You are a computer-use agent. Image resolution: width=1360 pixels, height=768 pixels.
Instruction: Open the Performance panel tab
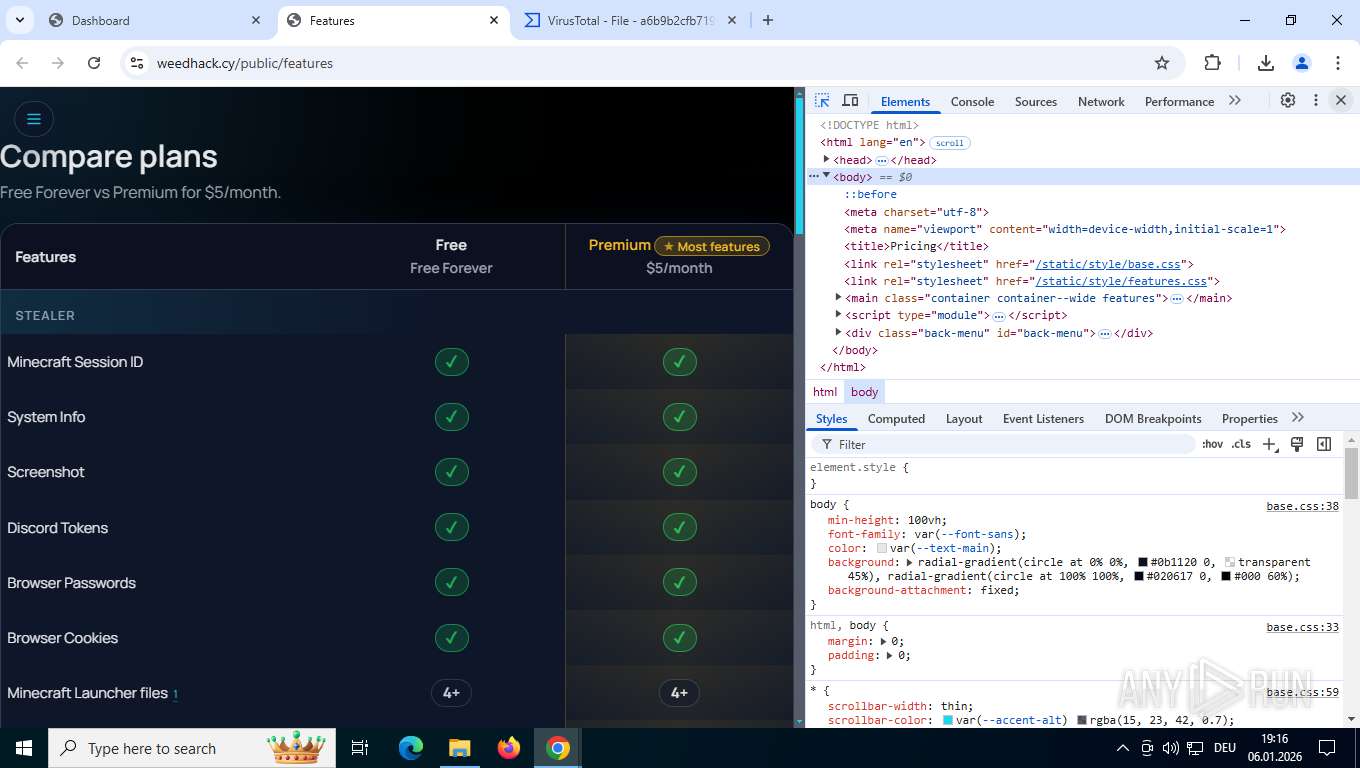click(x=1179, y=101)
